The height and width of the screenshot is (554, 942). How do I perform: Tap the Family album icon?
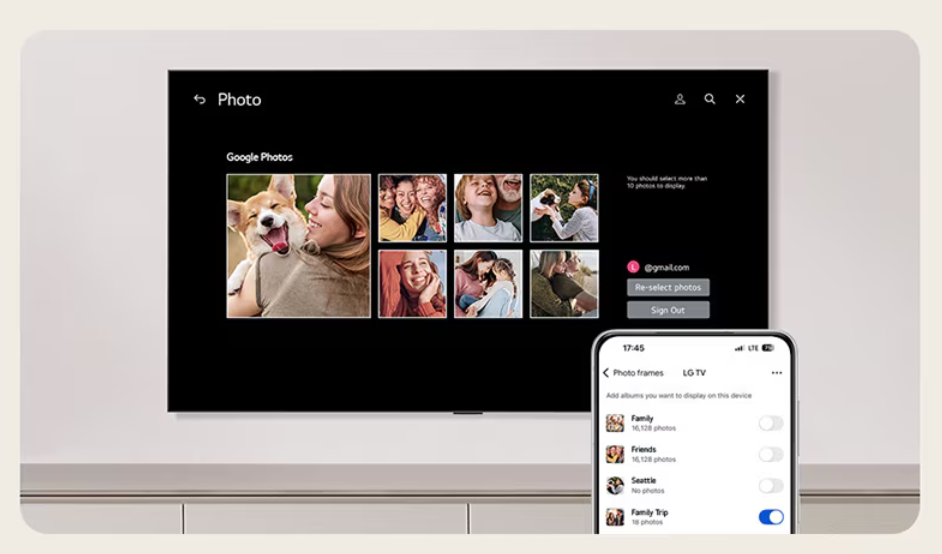[x=615, y=423]
